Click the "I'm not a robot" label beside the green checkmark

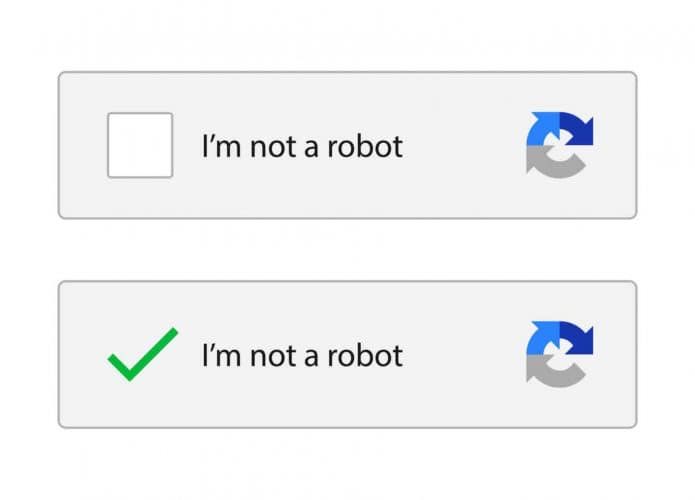302,355
